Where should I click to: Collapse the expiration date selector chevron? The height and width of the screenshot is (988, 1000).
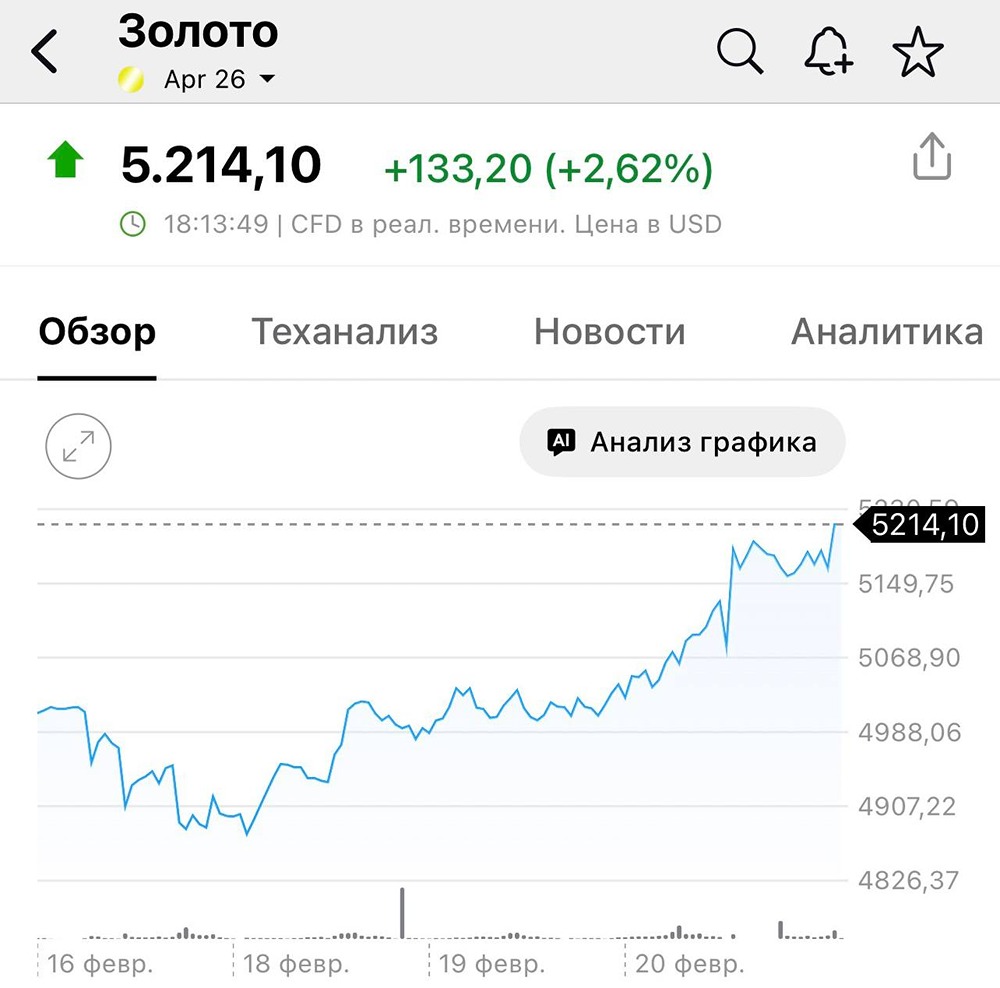[268, 78]
